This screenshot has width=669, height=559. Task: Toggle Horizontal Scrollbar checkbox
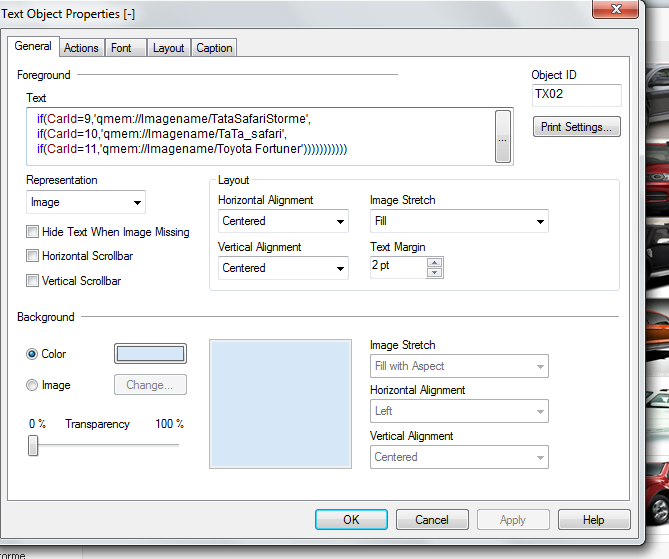[32, 256]
